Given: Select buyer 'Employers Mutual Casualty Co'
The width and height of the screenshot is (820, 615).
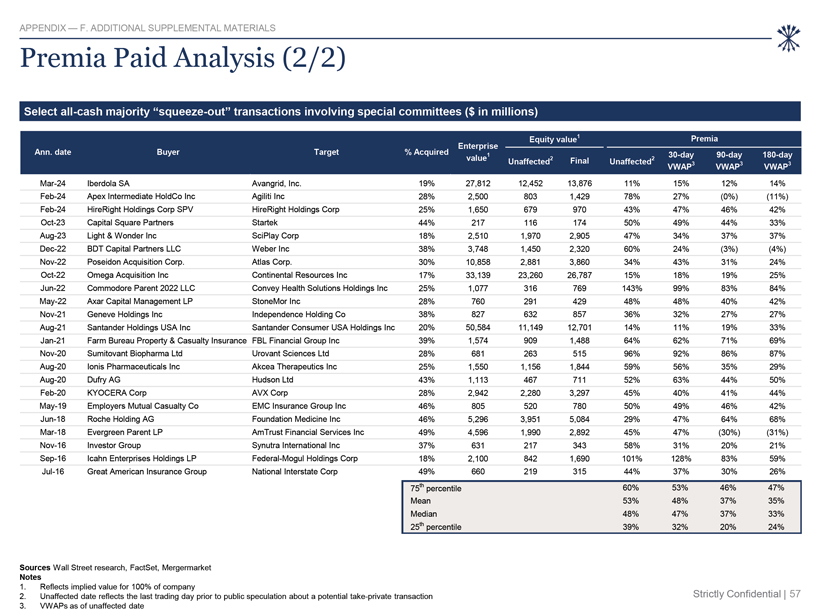Looking at the screenshot, I should click(x=143, y=406).
